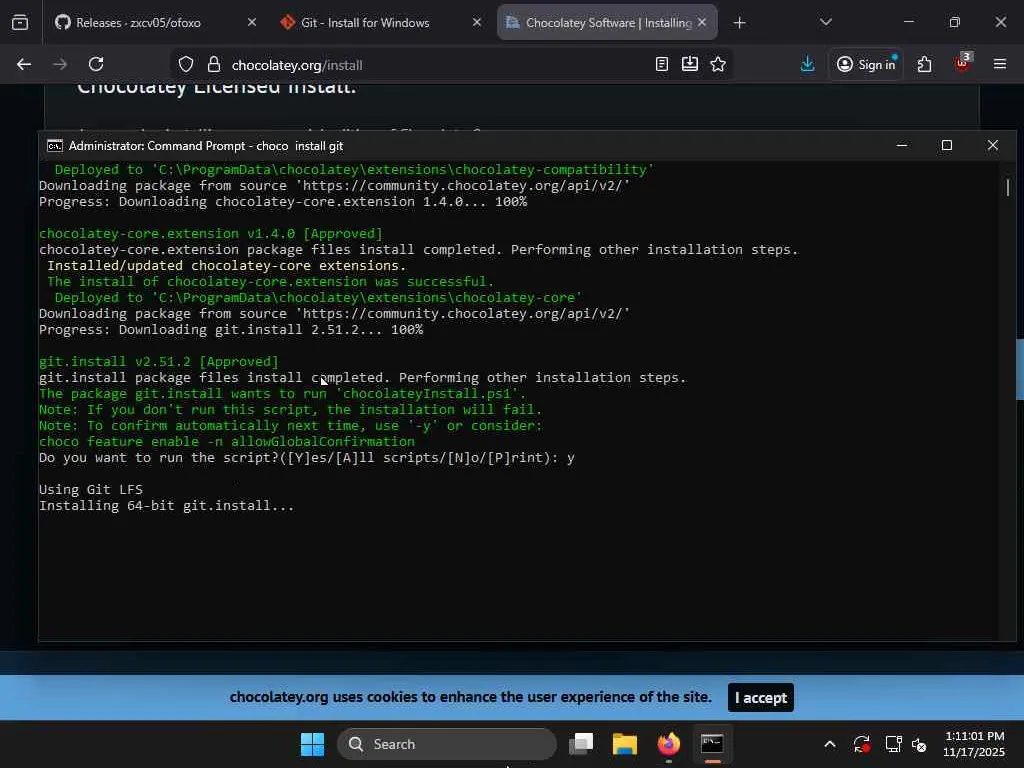The image size is (1024, 768).
Task: Open the sync status tray icon
Action: click(861, 744)
